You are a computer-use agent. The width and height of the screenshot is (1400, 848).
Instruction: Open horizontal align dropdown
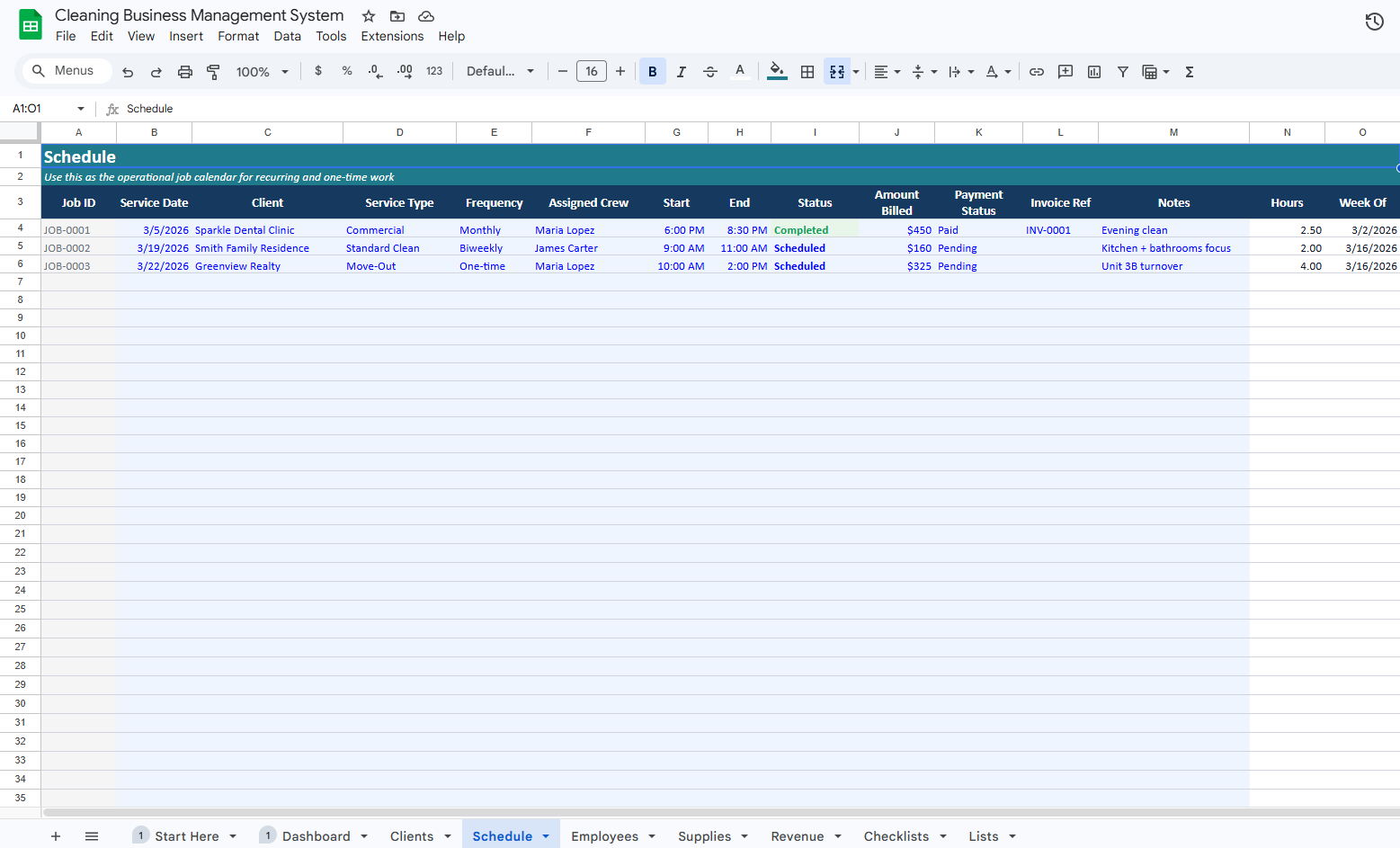click(x=887, y=72)
